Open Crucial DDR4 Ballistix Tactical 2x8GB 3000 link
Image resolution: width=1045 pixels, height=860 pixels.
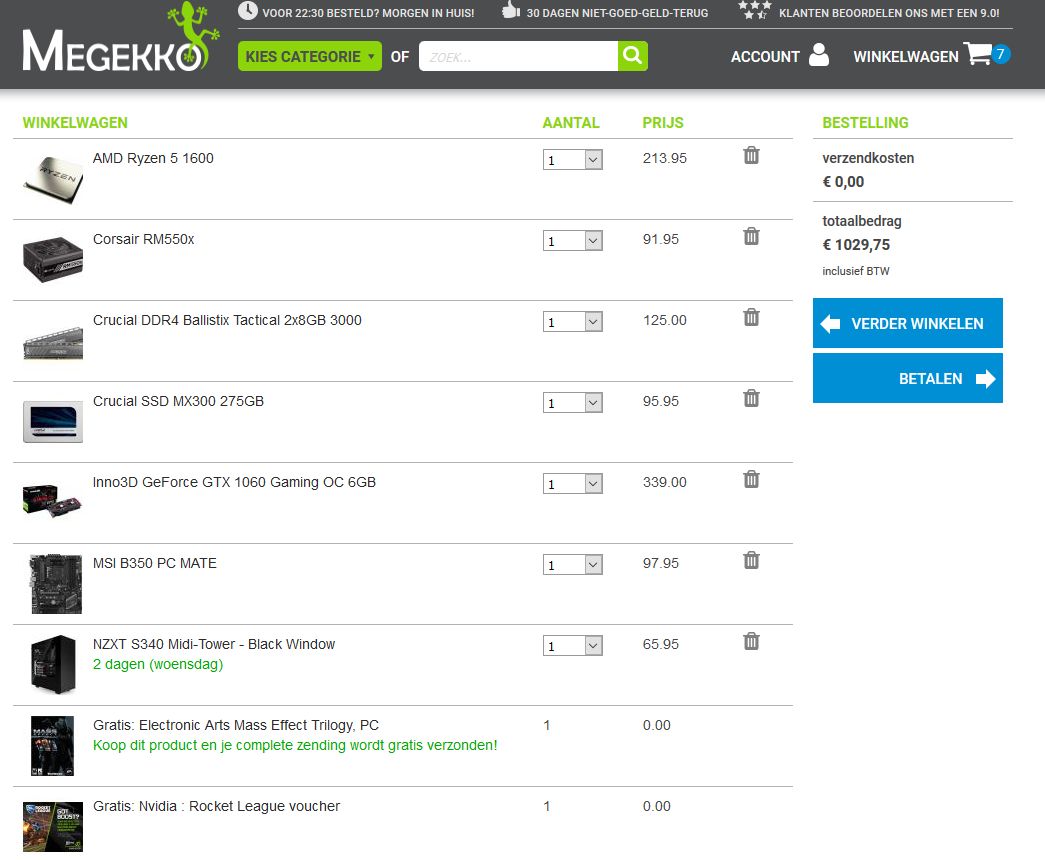click(227, 320)
